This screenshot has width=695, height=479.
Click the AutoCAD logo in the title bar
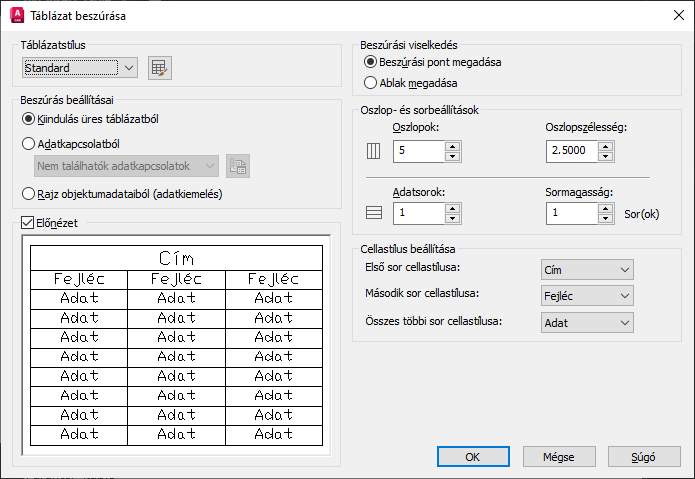click(x=16, y=16)
